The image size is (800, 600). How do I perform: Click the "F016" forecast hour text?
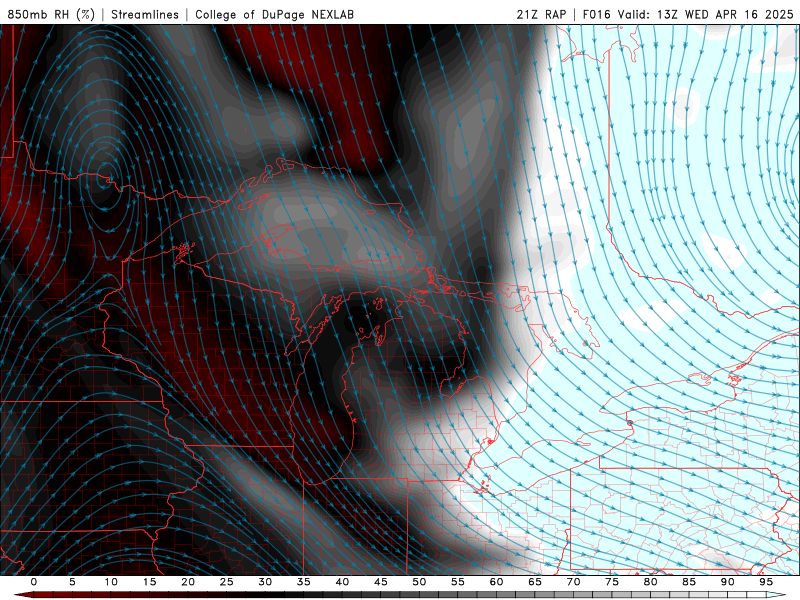pos(596,14)
